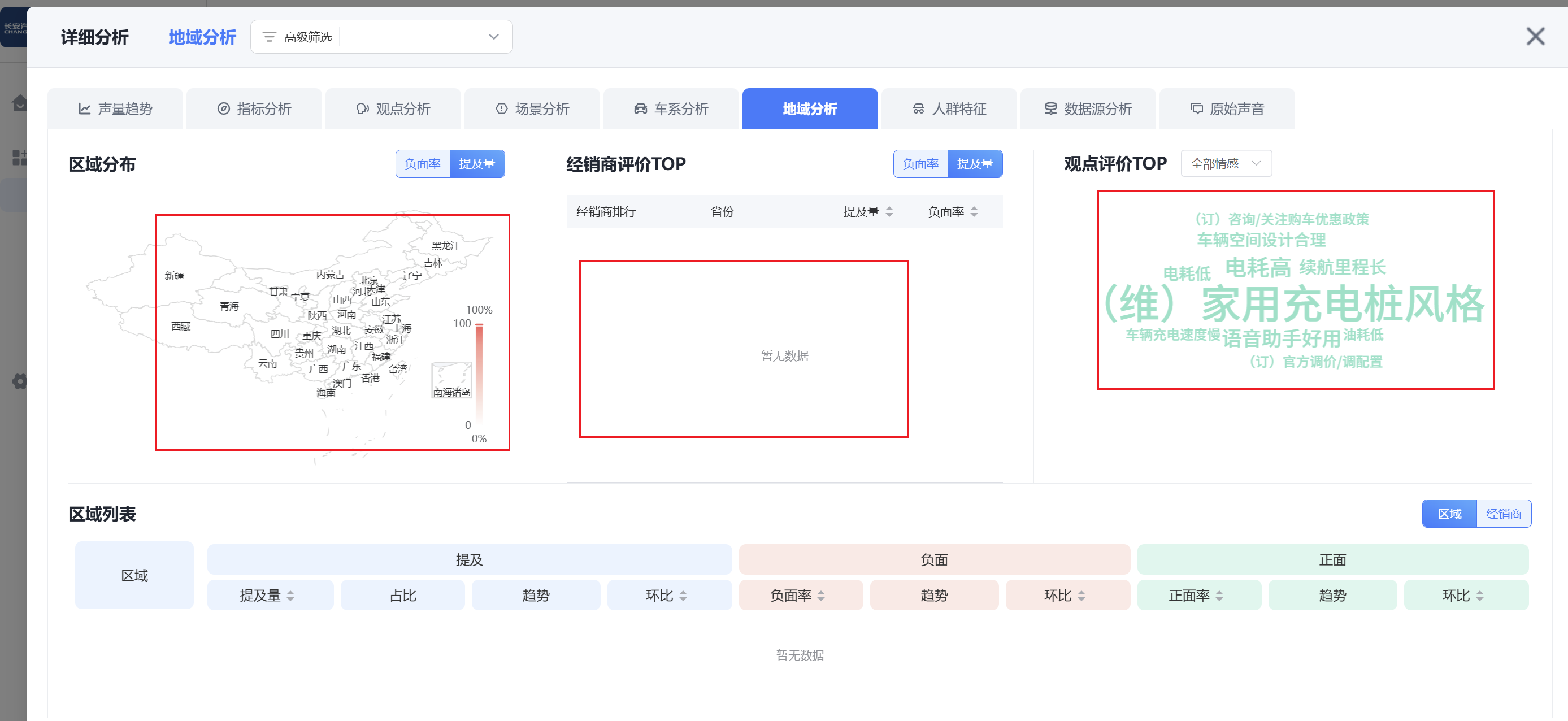Screen dimensions: 1568x721
Task: Switch 区域分布 to 负面率 view
Action: point(423,164)
